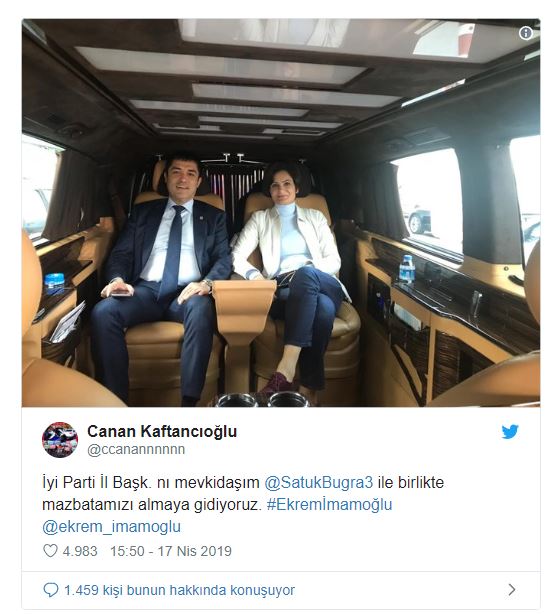Click the tweet text 'mazbatamızı almaya gidiyoruz'
The image size is (555, 614).
click(x=152, y=504)
